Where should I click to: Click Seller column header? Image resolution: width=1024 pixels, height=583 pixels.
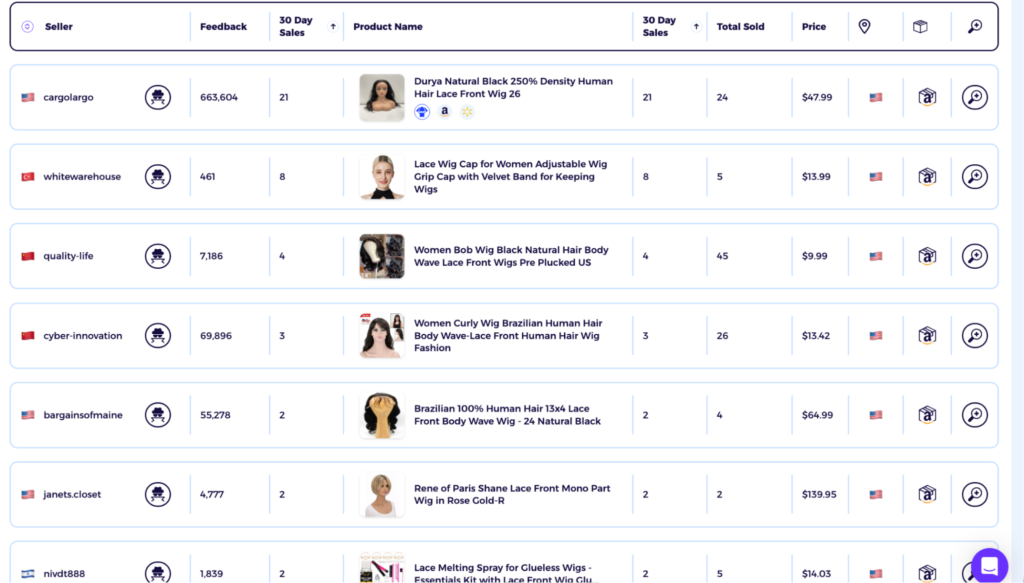(x=59, y=27)
